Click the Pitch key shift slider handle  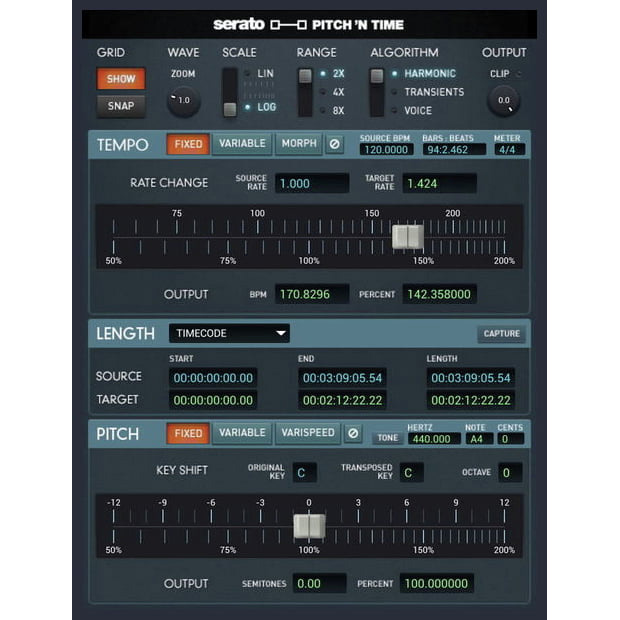click(309, 526)
